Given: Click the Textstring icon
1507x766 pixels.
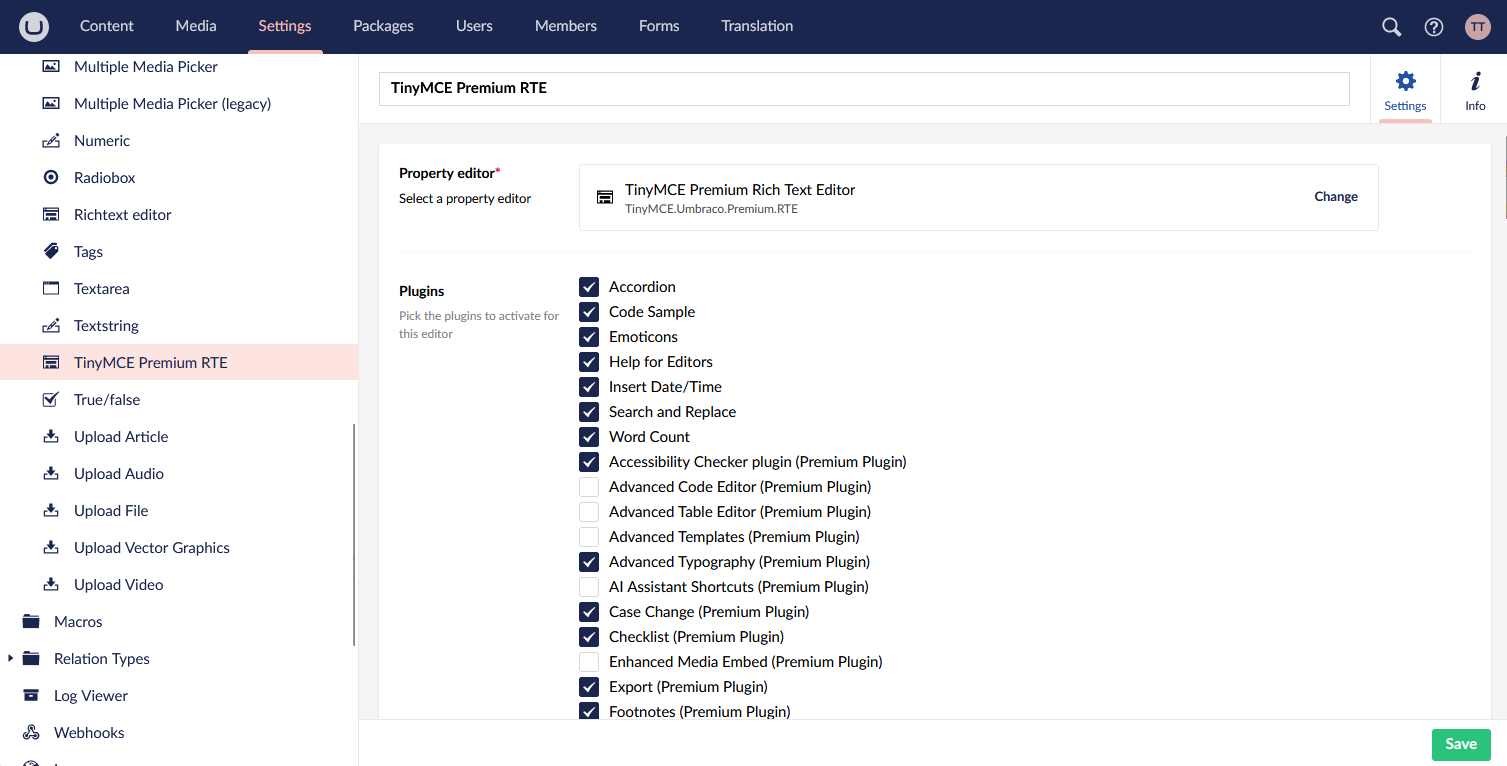Looking at the screenshot, I should [x=51, y=326].
